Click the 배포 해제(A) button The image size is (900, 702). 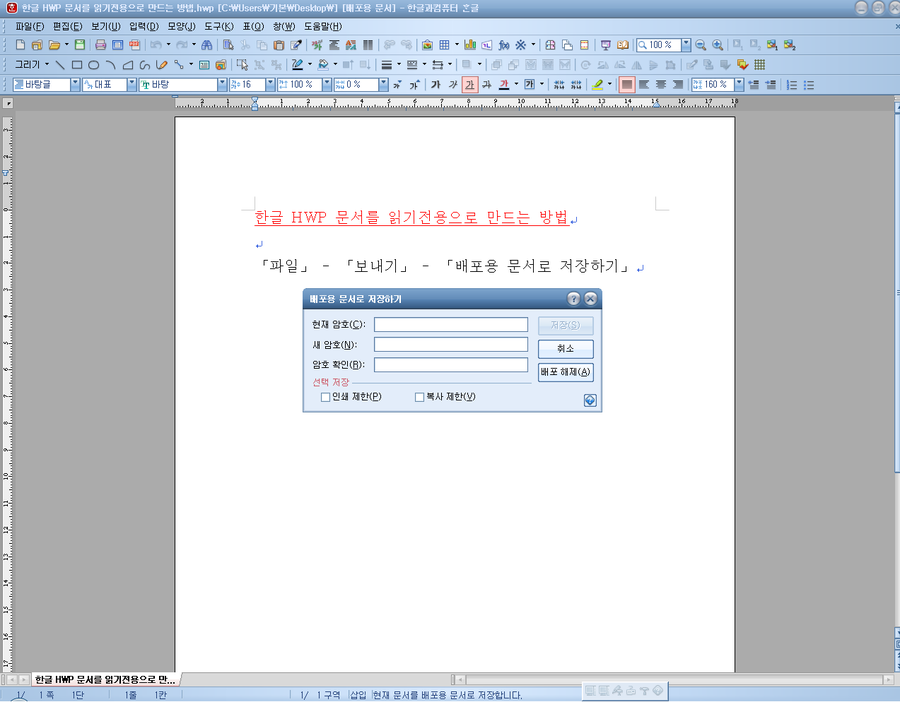pos(565,372)
